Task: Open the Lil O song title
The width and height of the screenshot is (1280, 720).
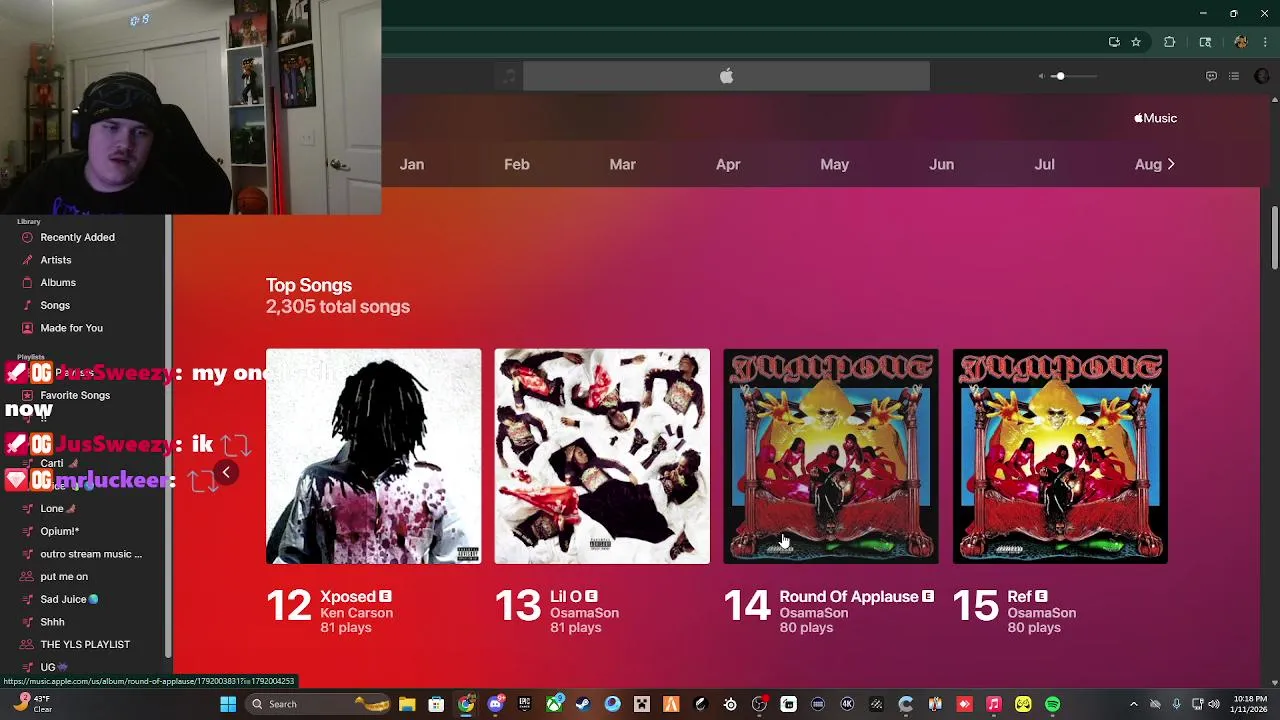Action: coord(566,597)
